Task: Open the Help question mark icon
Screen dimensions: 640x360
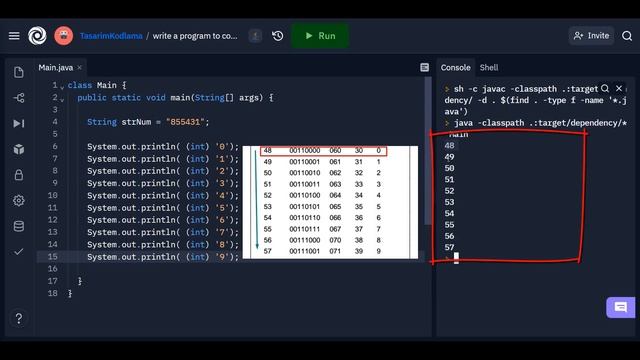Action: (x=19, y=318)
